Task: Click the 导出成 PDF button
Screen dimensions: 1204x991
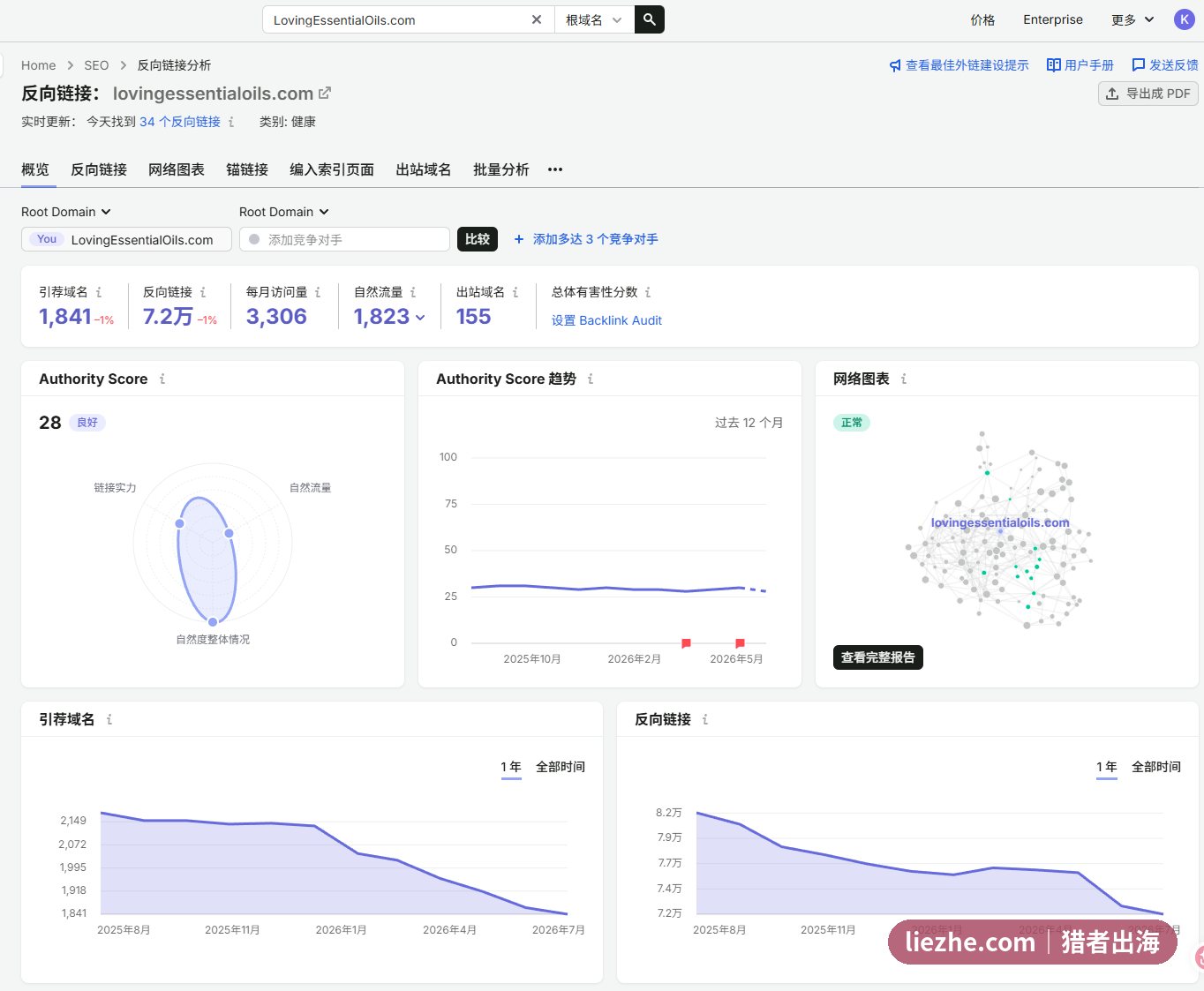Action: click(x=1148, y=94)
